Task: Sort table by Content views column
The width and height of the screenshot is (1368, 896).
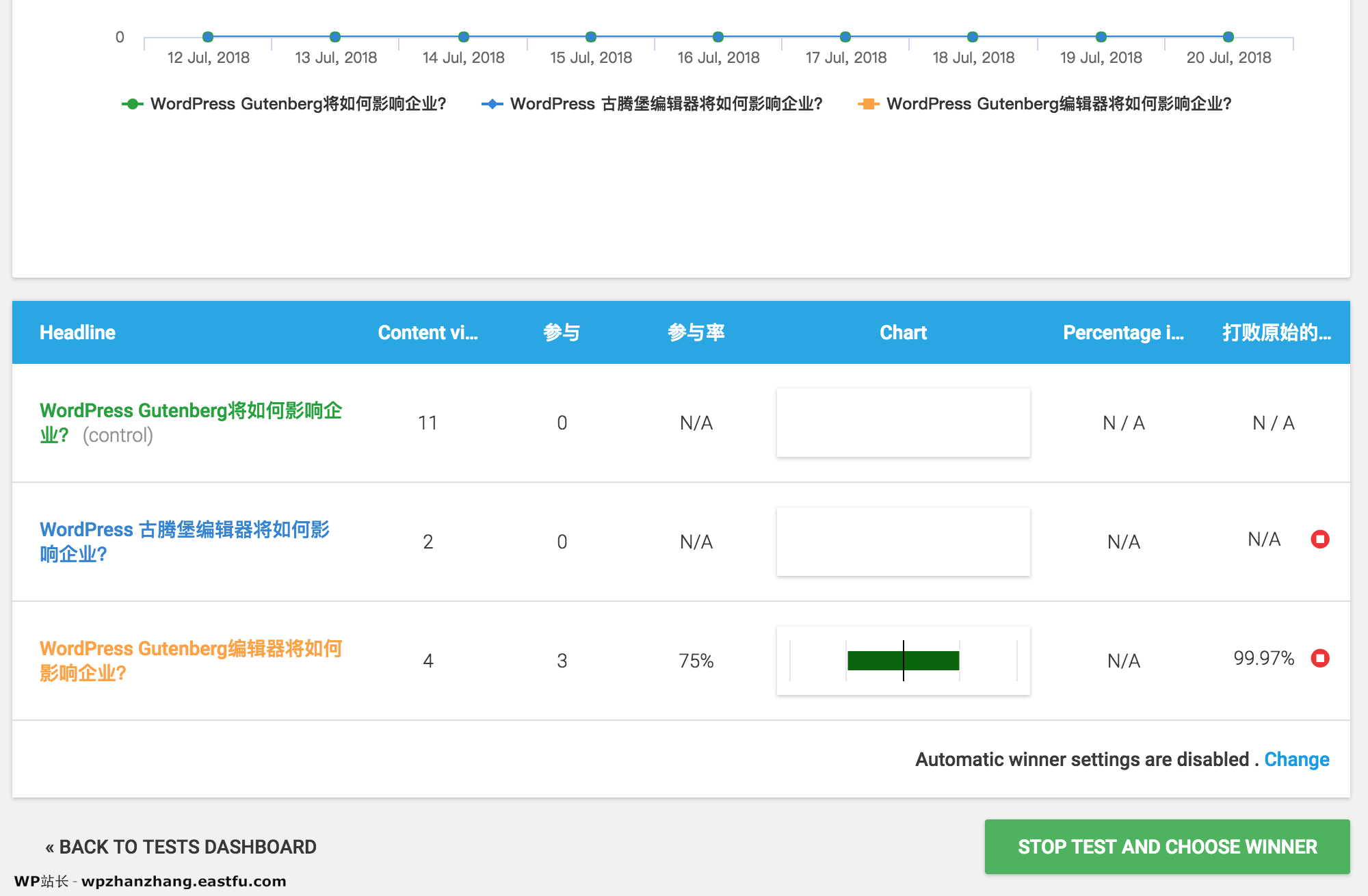Action: pos(428,332)
